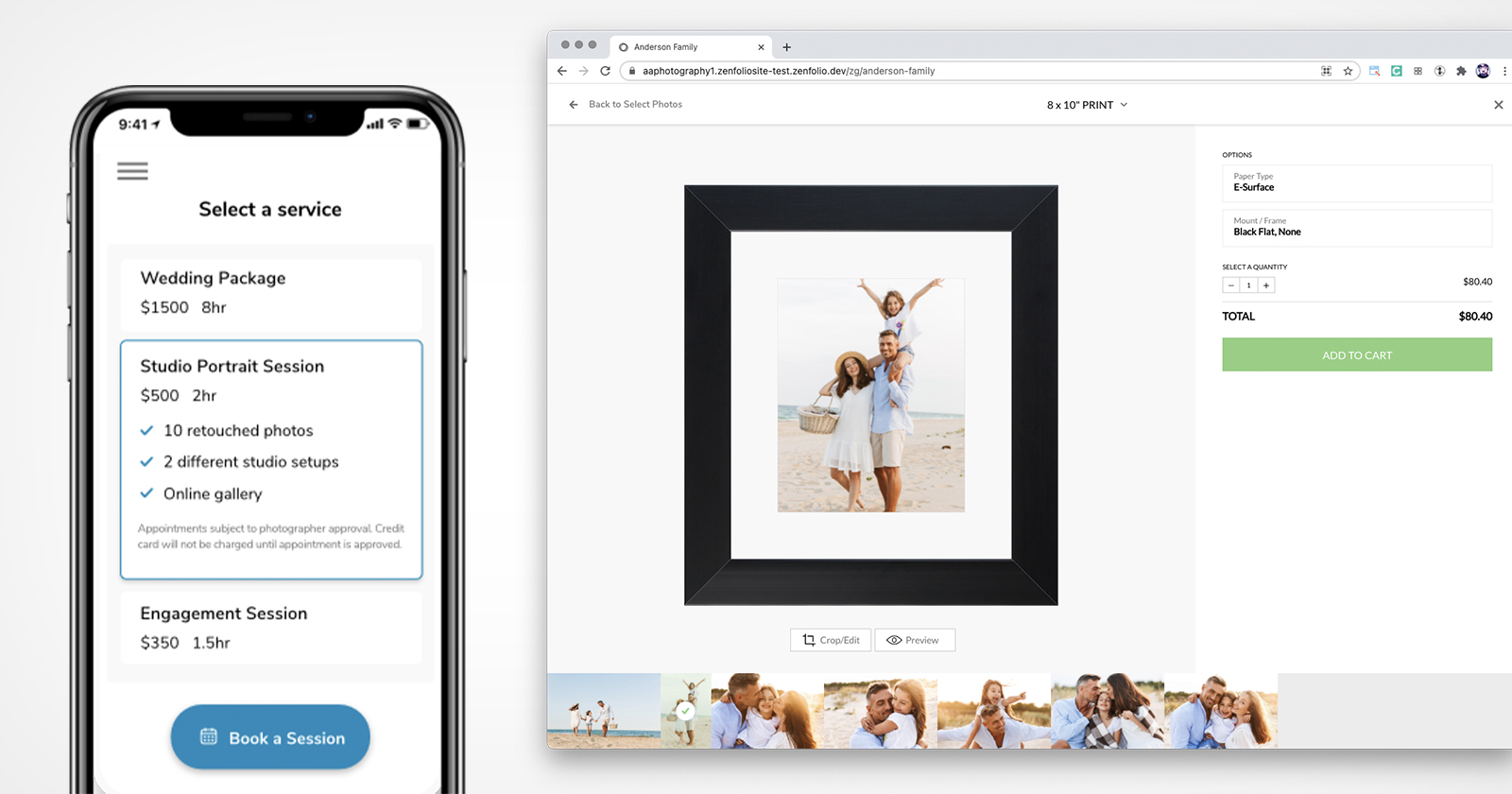Select the Studio Portrait Session card
1512x794 pixels.
coord(271,459)
